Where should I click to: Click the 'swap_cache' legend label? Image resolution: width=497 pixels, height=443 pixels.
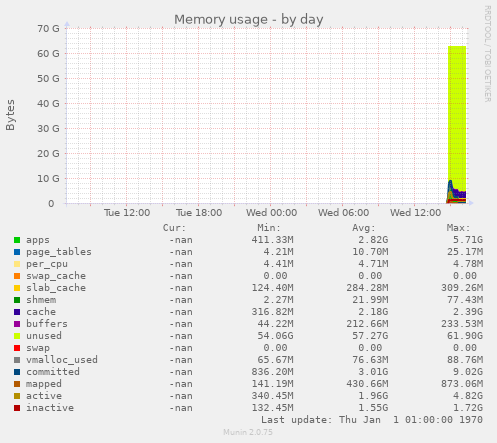(56, 276)
